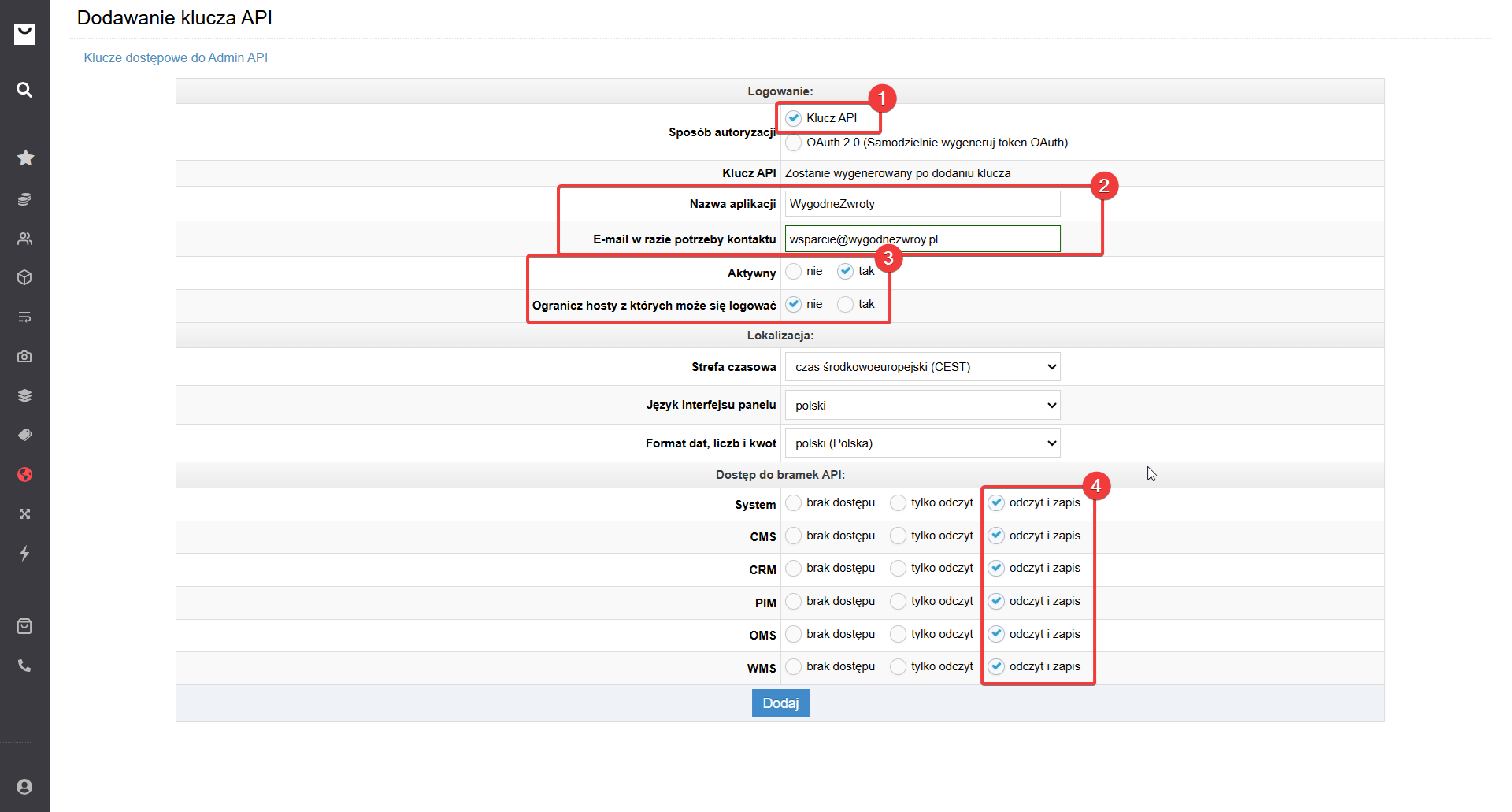This screenshot has height=812, width=1512.
Task: Open favorites star icon in sidebar
Action: pyautogui.click(x=25, y=158)
